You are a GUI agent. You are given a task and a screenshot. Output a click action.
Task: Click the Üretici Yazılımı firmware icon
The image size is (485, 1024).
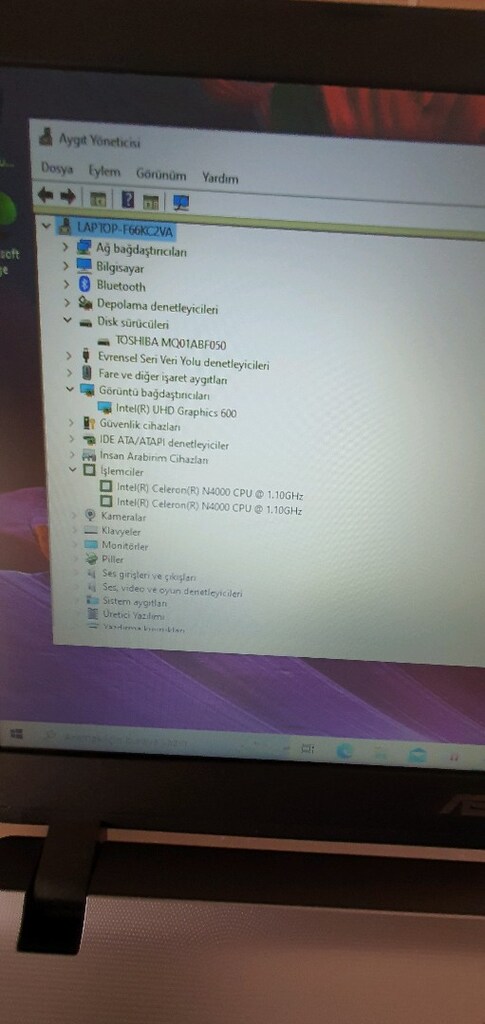tap(92, 613)
